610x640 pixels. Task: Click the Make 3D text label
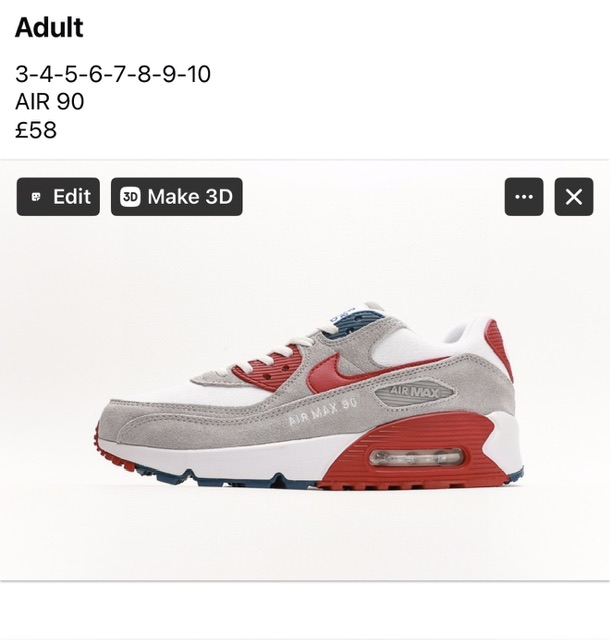190,197
